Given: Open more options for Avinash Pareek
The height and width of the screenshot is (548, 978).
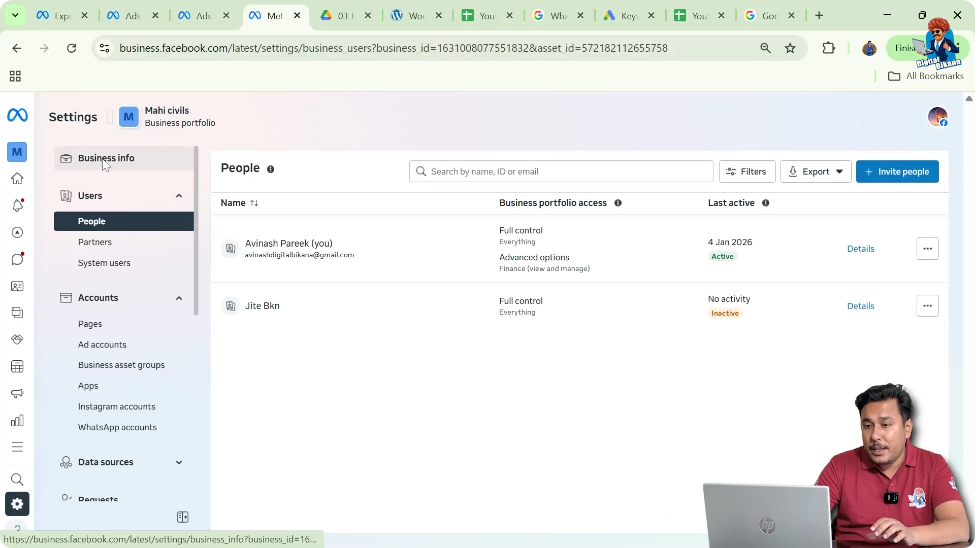Looking at the screenshot, I should tap(927, 249).
